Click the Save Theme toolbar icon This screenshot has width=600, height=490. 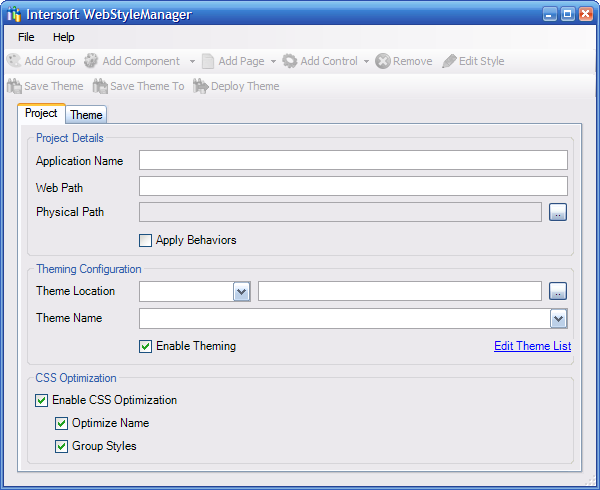coord(14,86)
